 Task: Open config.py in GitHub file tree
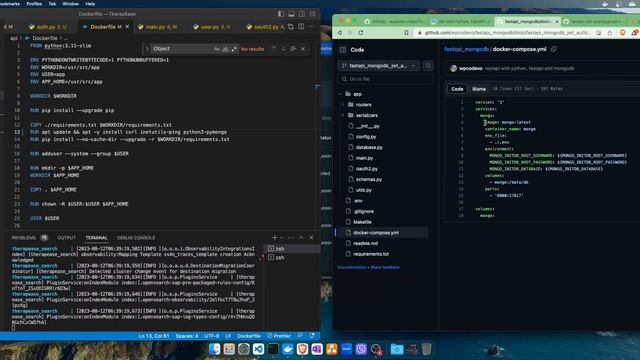coord(366,137)
